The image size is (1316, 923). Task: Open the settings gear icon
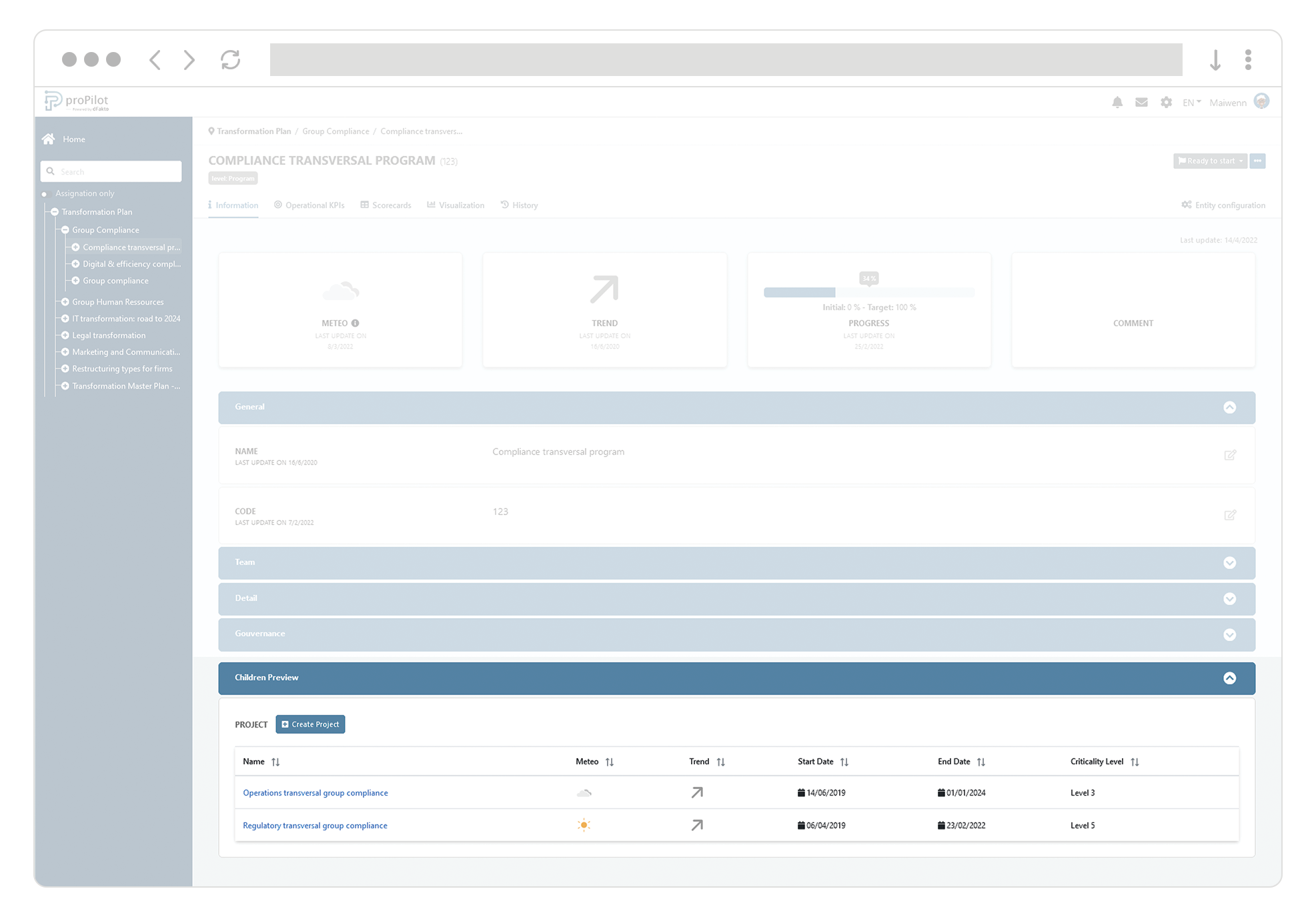[x=1166, y=102]
